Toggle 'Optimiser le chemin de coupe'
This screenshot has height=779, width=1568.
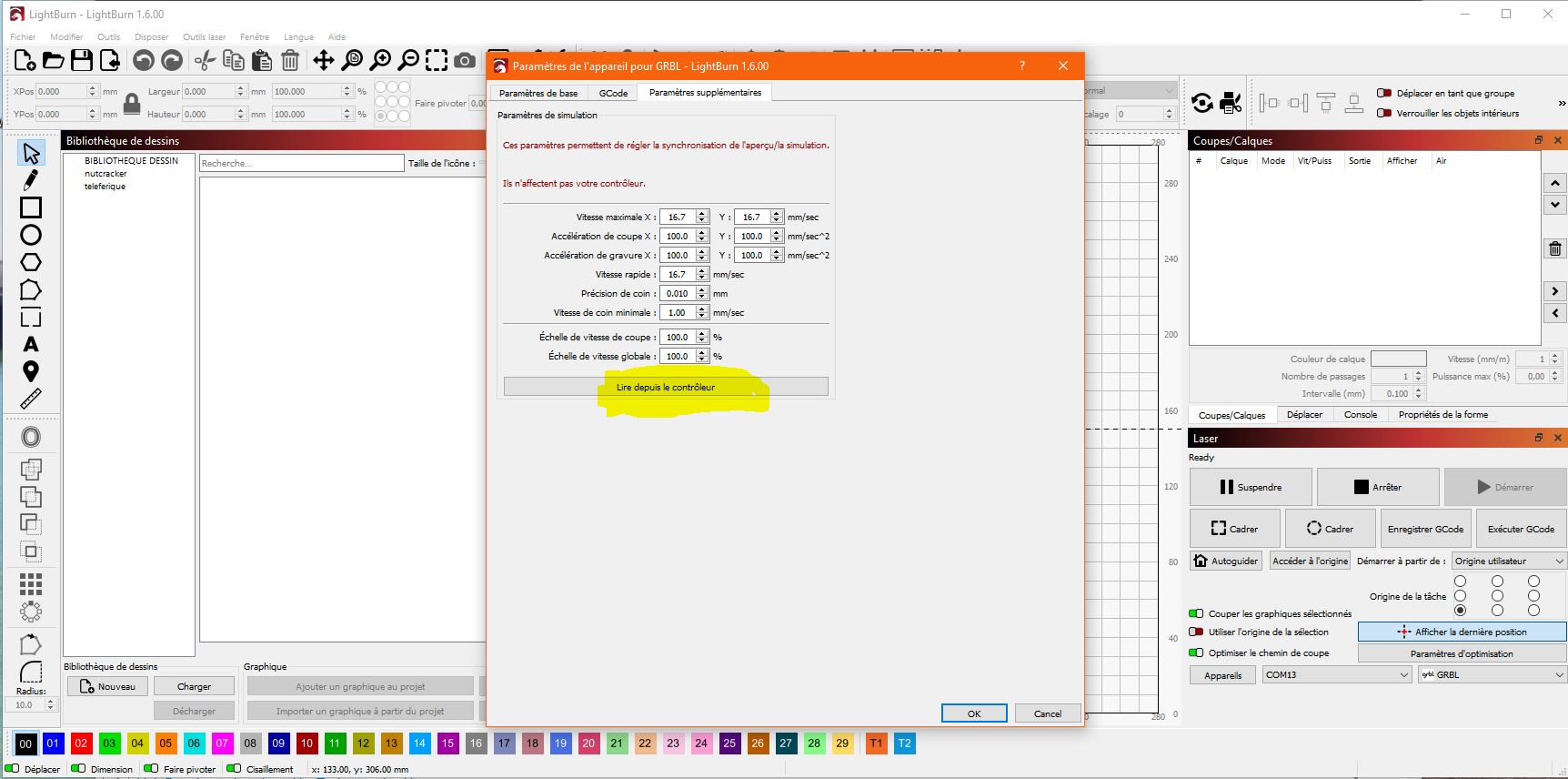[x=1196, y=653]
